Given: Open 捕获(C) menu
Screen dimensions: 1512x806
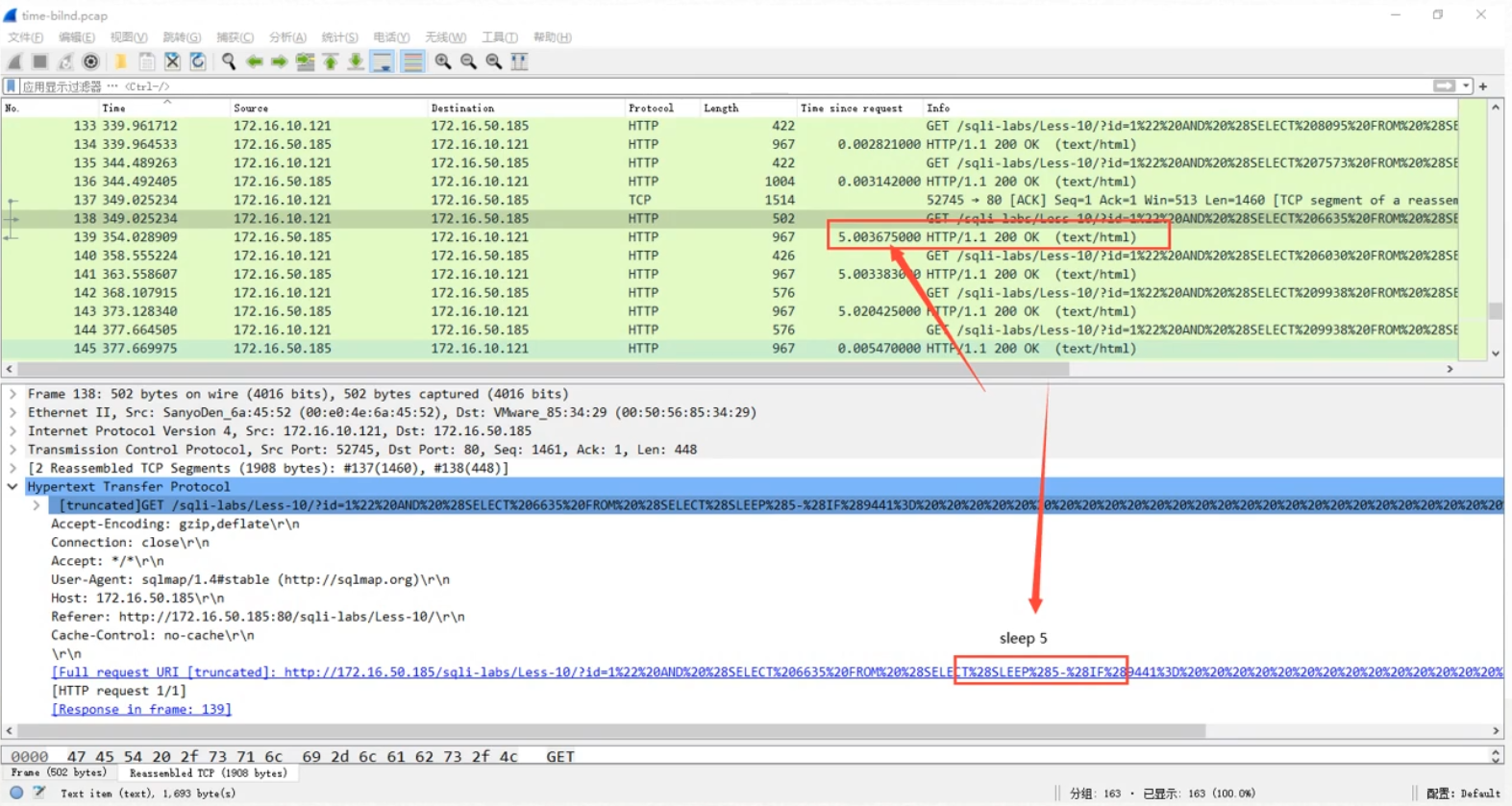Looking at the screenshot, I should point(235,37).
